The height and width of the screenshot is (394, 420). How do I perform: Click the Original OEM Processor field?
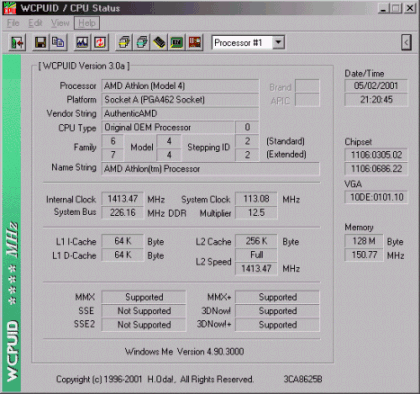(168, 127)
